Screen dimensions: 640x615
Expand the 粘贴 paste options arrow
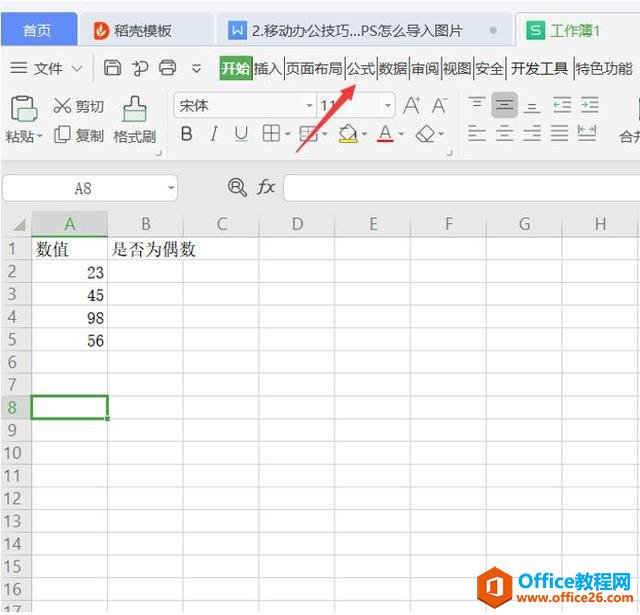[40, 135]
